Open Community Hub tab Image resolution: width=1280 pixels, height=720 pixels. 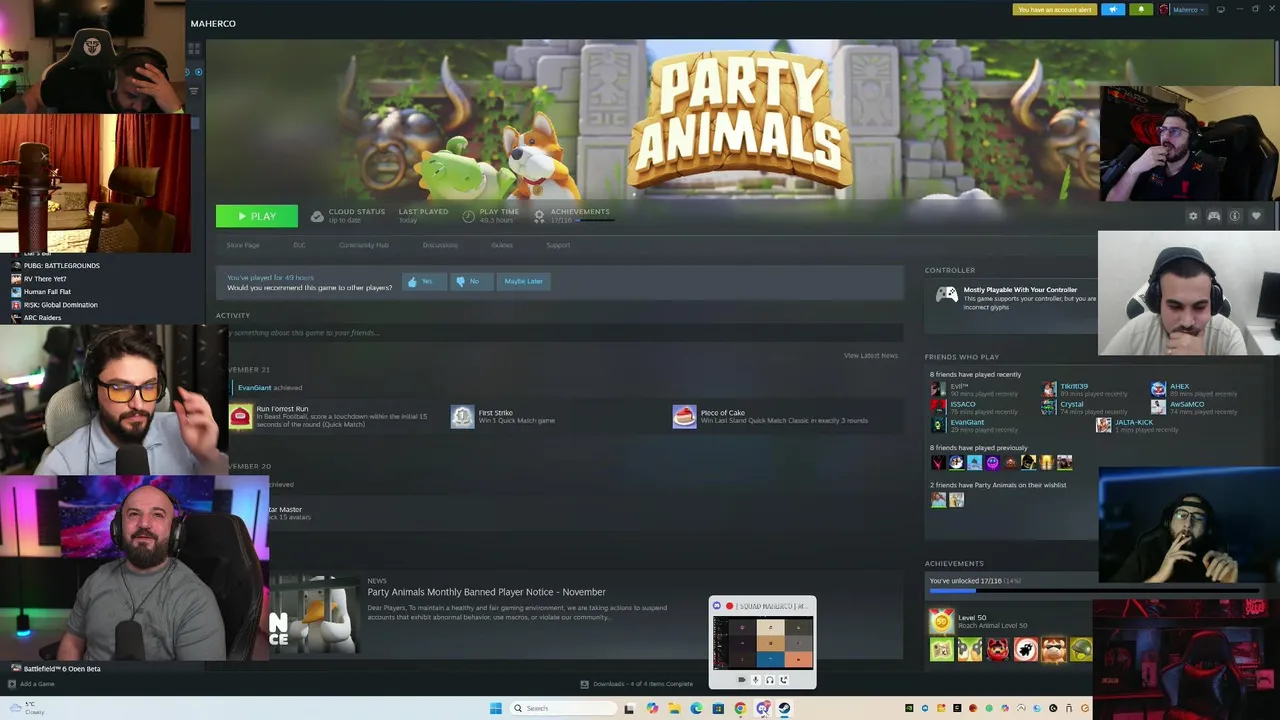(x=364, y=245)
